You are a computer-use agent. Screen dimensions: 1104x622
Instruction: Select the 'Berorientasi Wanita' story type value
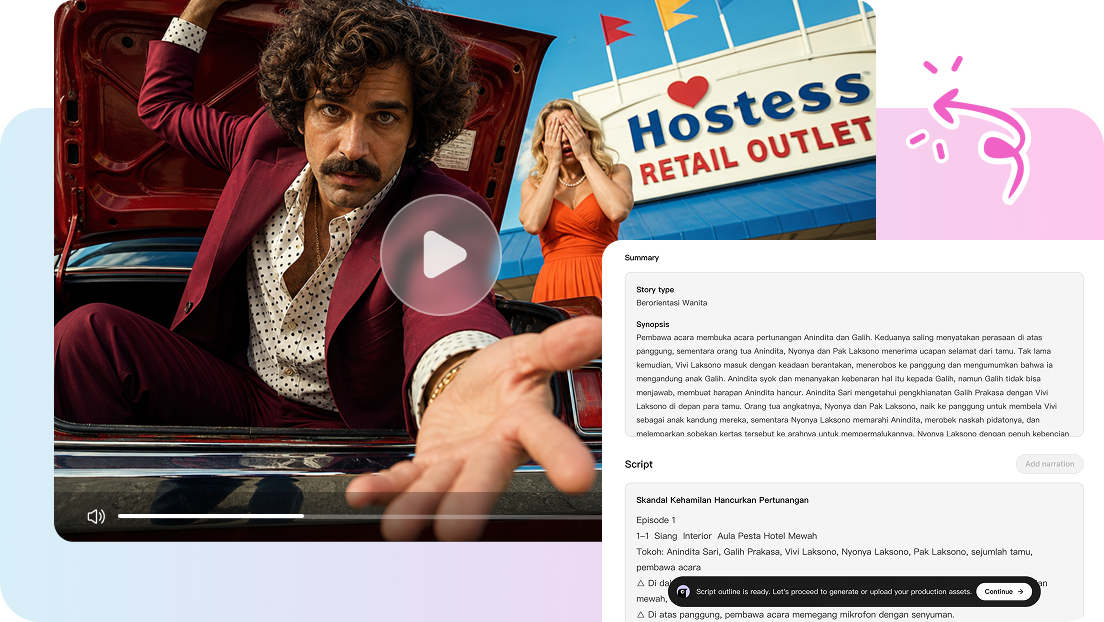click(672, 303)
